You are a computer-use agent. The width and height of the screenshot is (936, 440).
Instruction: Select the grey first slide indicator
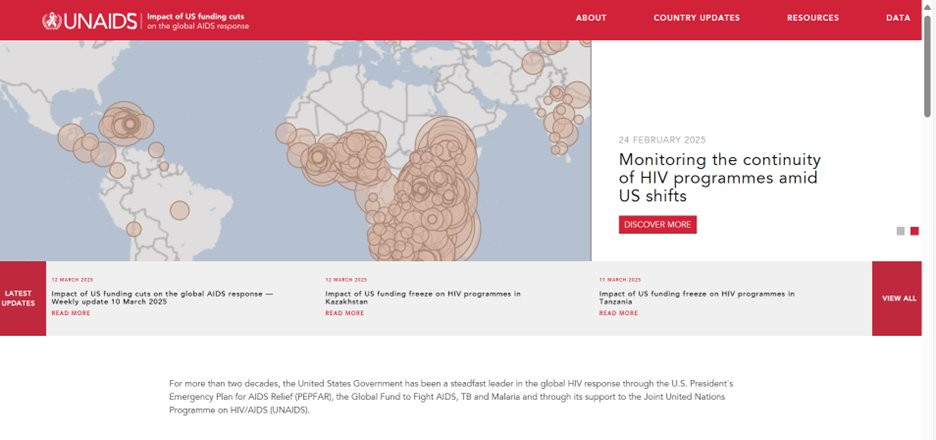[901, 231]
